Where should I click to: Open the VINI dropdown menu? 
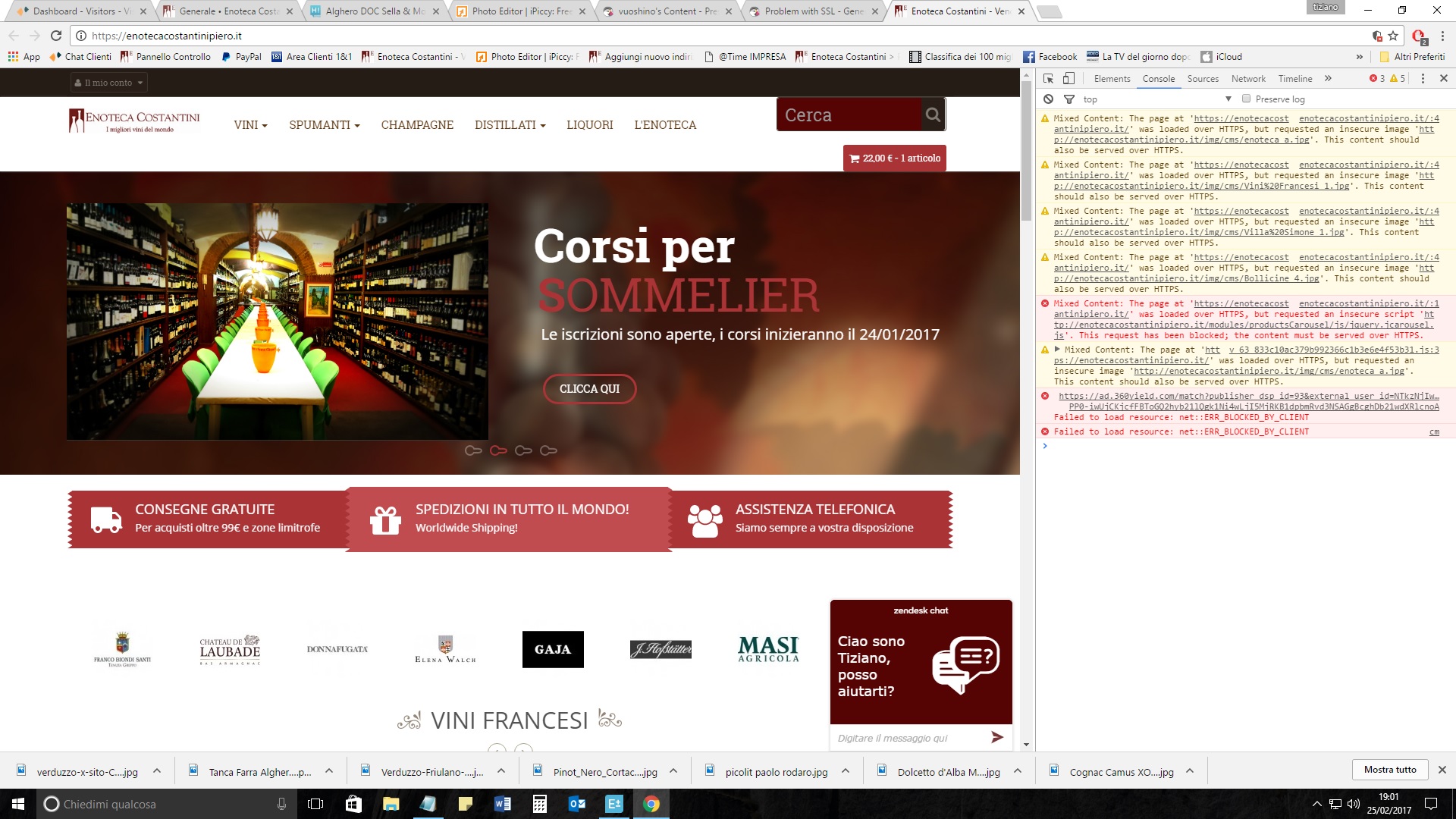click(250, 125)
